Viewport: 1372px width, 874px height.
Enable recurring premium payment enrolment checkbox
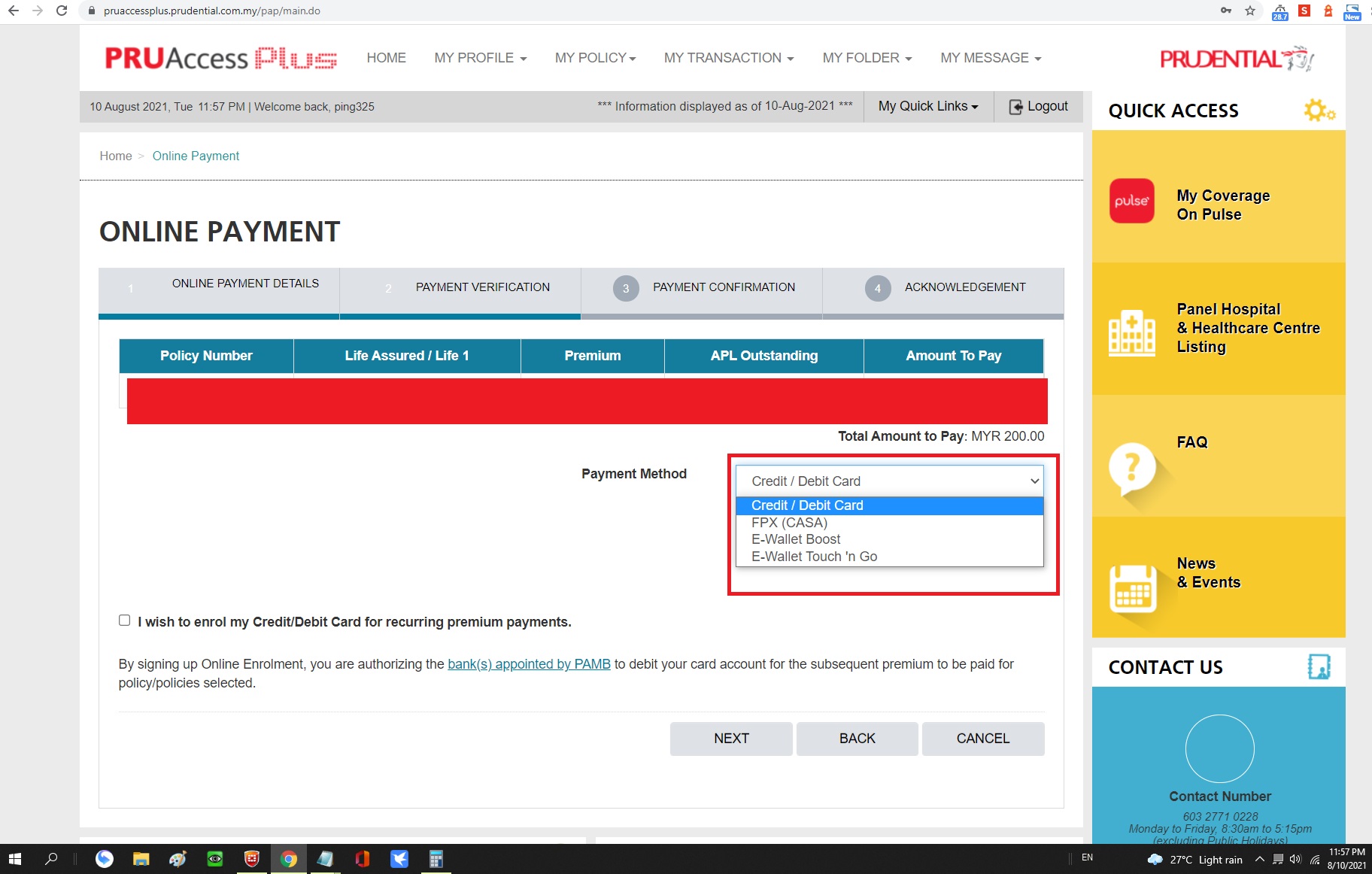[x=125, y=621]
